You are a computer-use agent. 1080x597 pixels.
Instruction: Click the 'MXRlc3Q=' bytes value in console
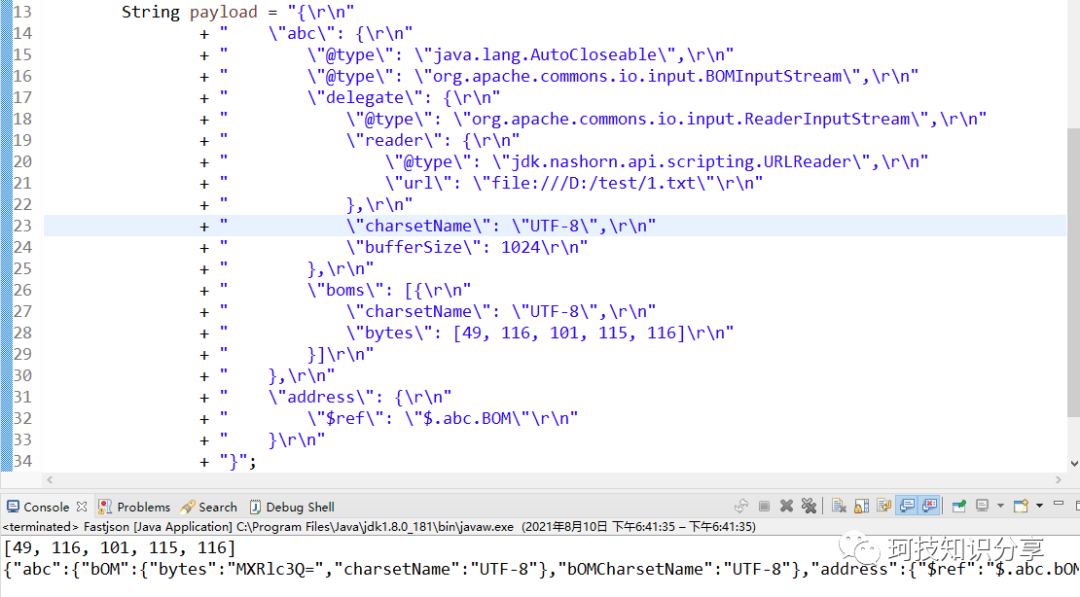(275, 569)
